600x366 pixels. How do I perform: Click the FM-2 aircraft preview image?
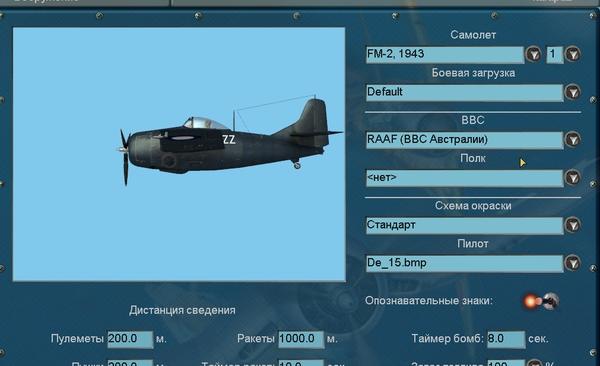(x=179, y=154)
